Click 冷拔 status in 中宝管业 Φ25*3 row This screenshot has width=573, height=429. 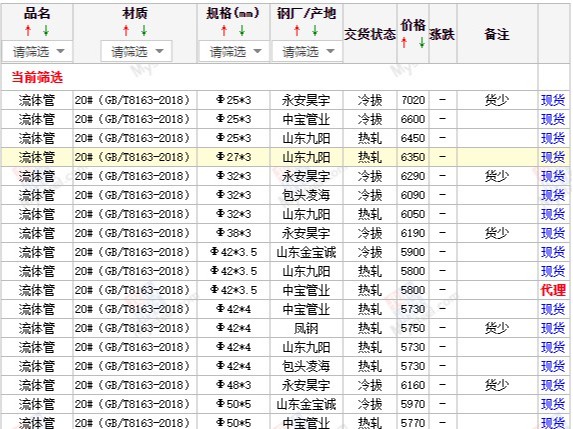coord(370,119)
